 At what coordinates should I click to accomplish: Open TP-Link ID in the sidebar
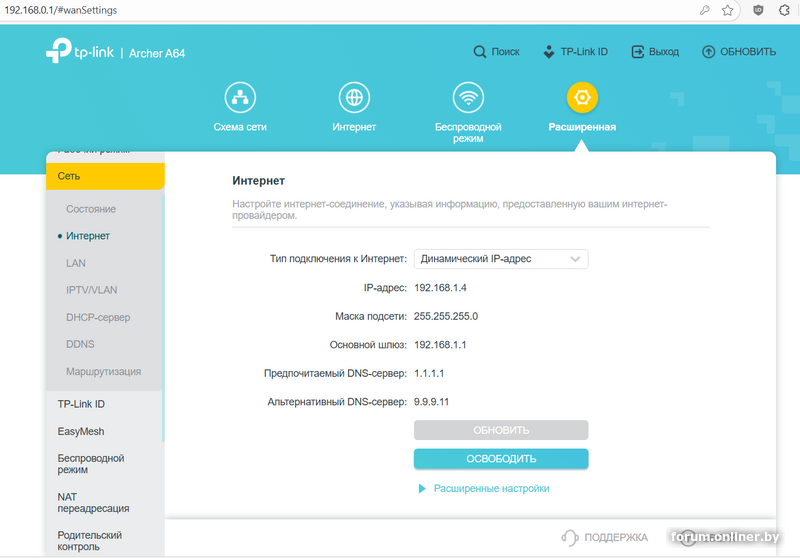[x=81, y=404]
